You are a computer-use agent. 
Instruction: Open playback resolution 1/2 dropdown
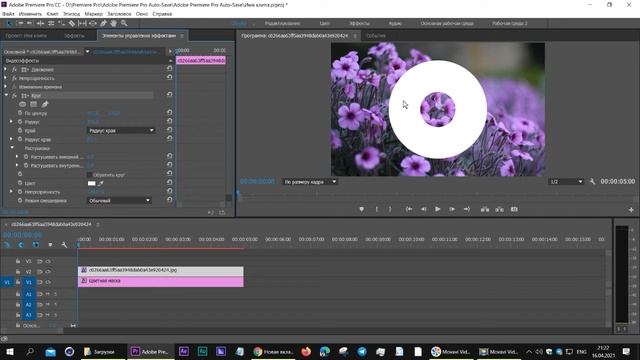567,182
